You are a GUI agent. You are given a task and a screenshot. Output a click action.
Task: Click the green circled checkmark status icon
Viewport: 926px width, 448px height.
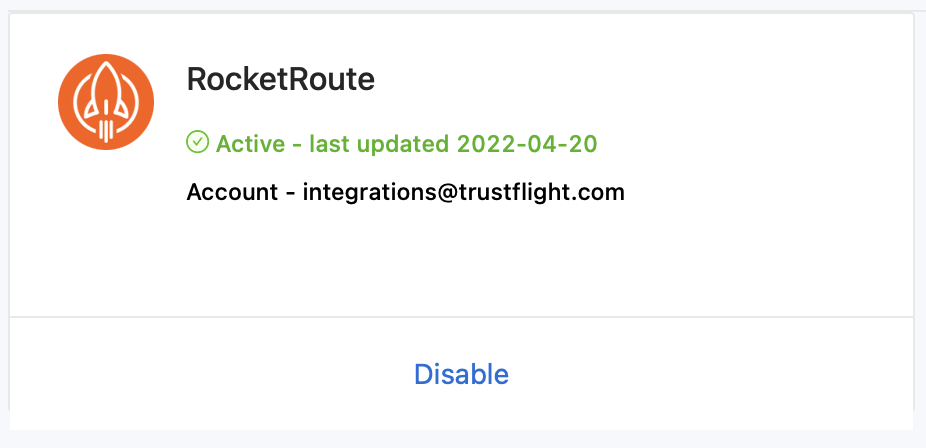click(198, 142)
